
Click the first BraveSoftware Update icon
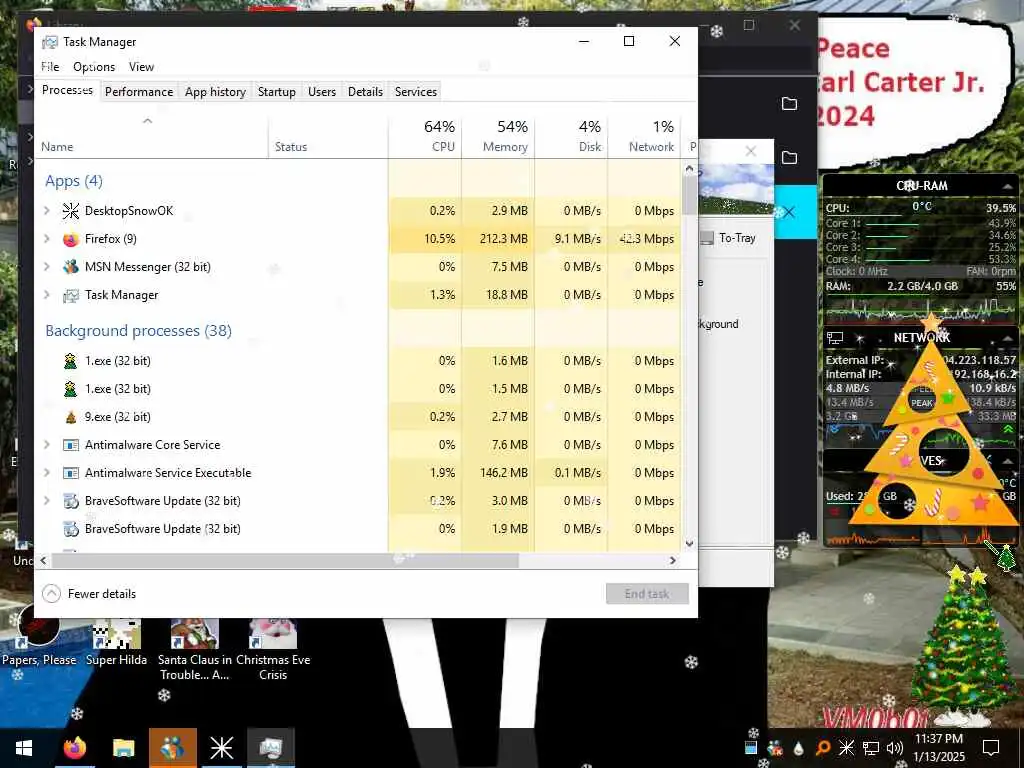pos(71,502)
